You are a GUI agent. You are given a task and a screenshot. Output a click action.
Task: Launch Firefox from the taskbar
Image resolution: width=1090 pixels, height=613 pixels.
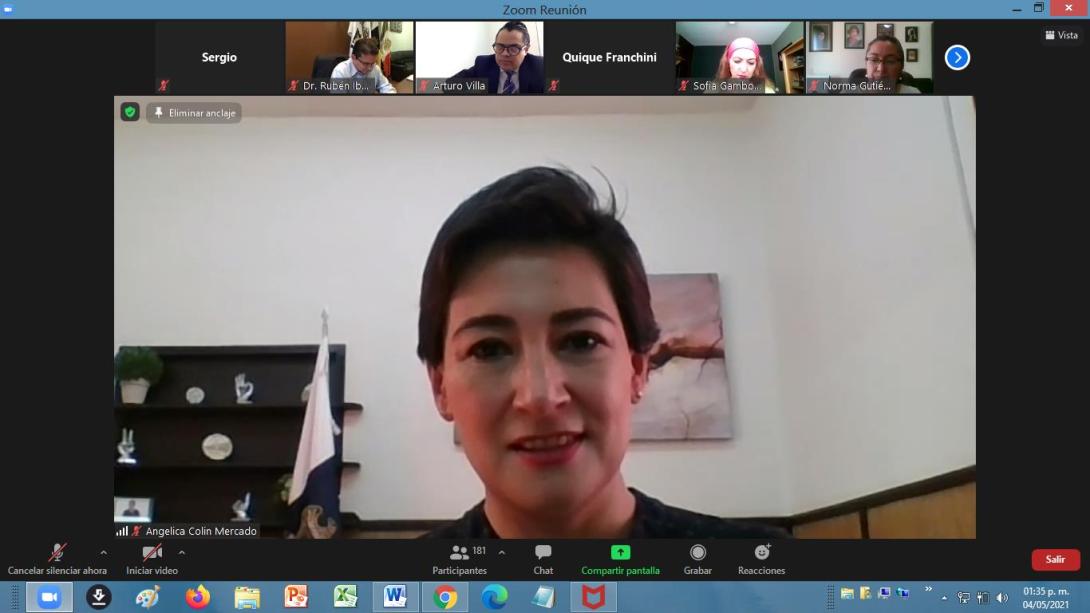198,597
